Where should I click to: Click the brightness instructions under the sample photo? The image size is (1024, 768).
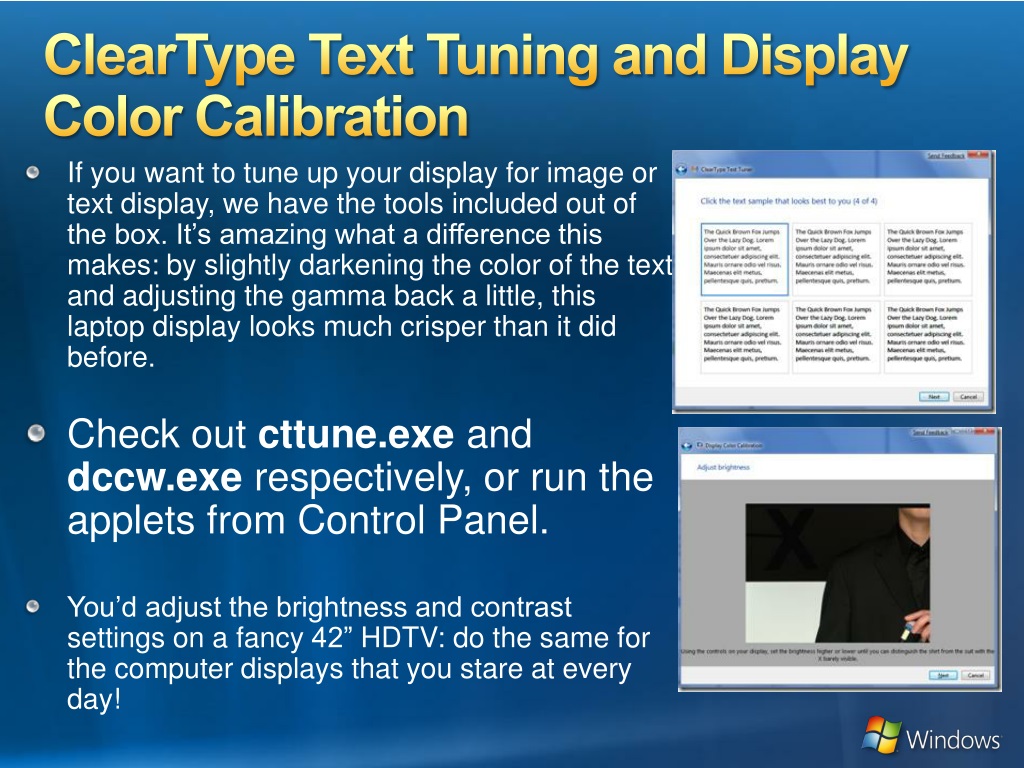coord(837,655)
